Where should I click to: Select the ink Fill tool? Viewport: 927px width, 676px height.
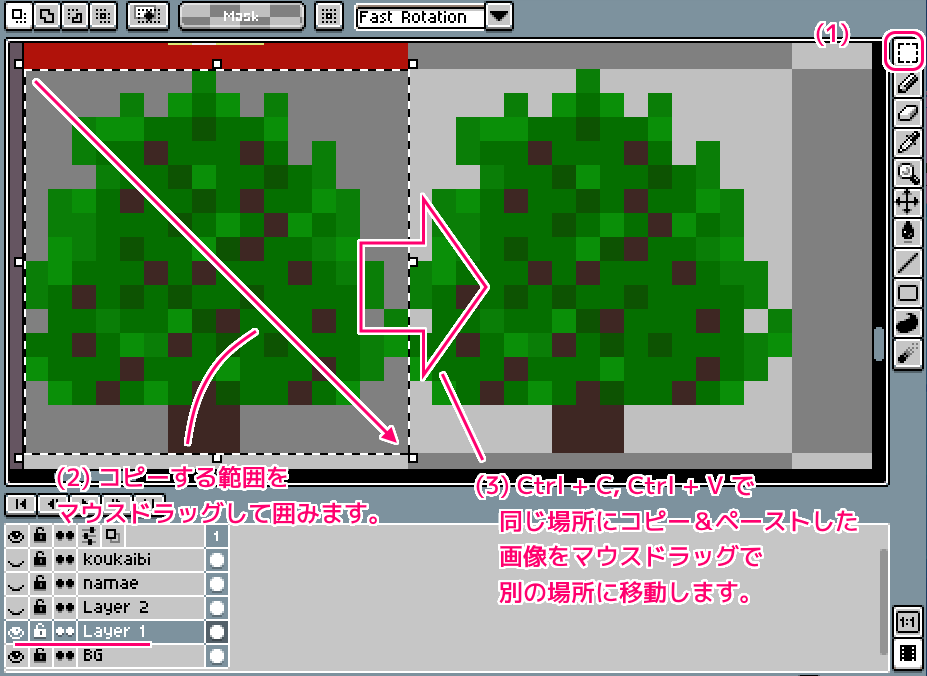[908, 231]
